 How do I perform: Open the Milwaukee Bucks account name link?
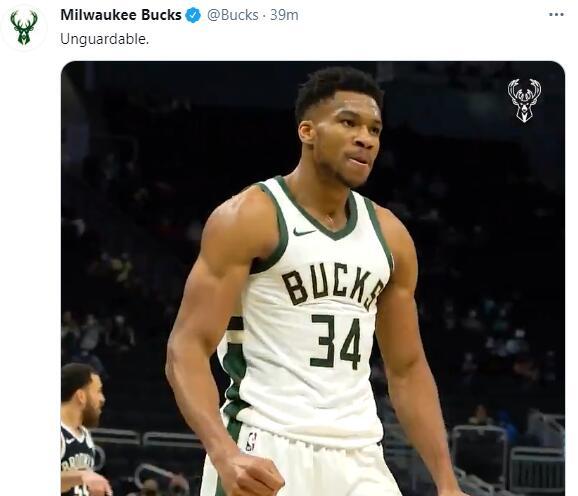(x=121, y=15)
